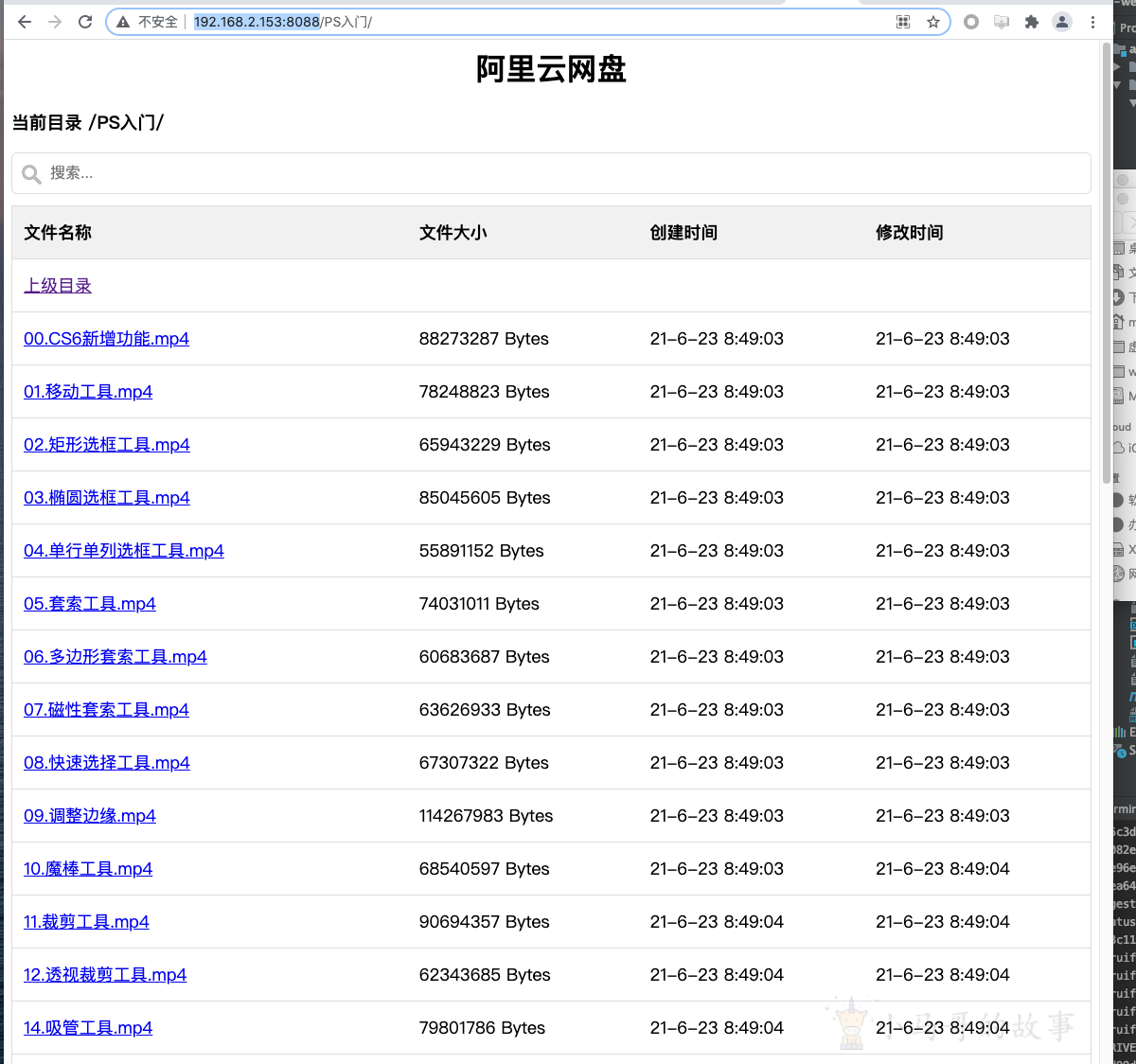
Task: Select size 90694357 Bytes
Action: (485, 922)
